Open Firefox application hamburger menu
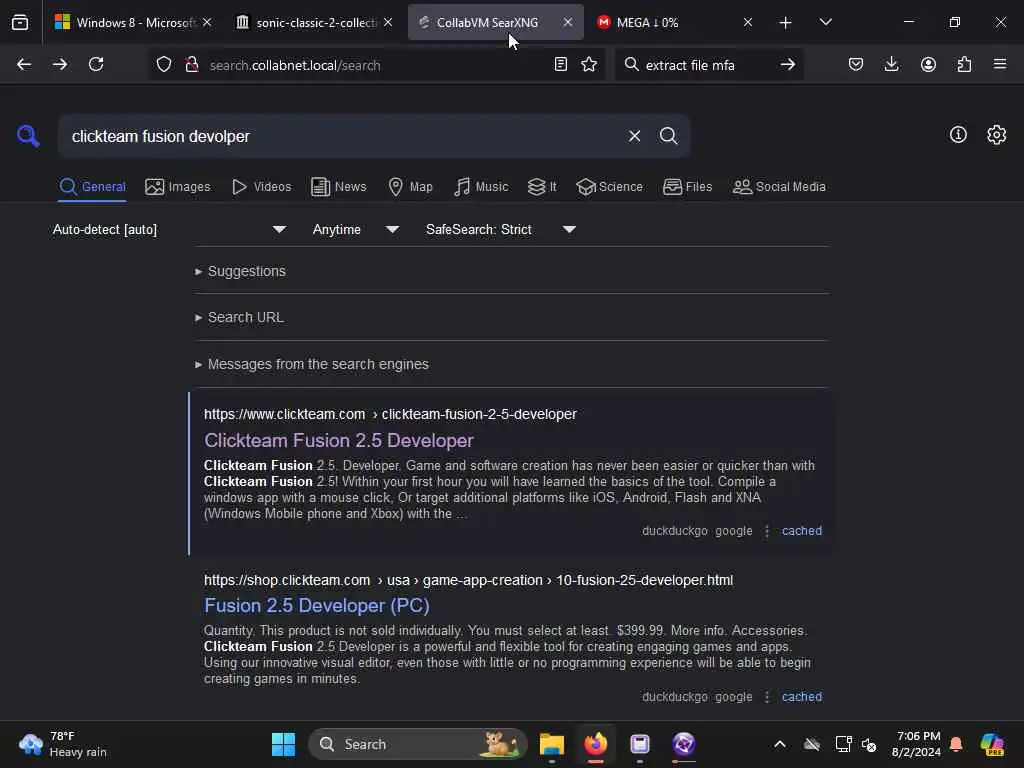The height and width of the screenshot is (768, 1024). [1000, 64]
